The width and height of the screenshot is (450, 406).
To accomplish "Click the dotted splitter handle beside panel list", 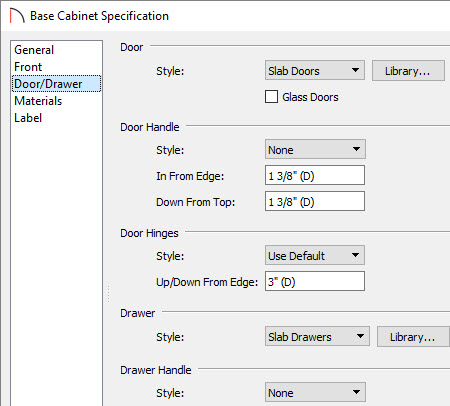I will [x=108, y=293].
